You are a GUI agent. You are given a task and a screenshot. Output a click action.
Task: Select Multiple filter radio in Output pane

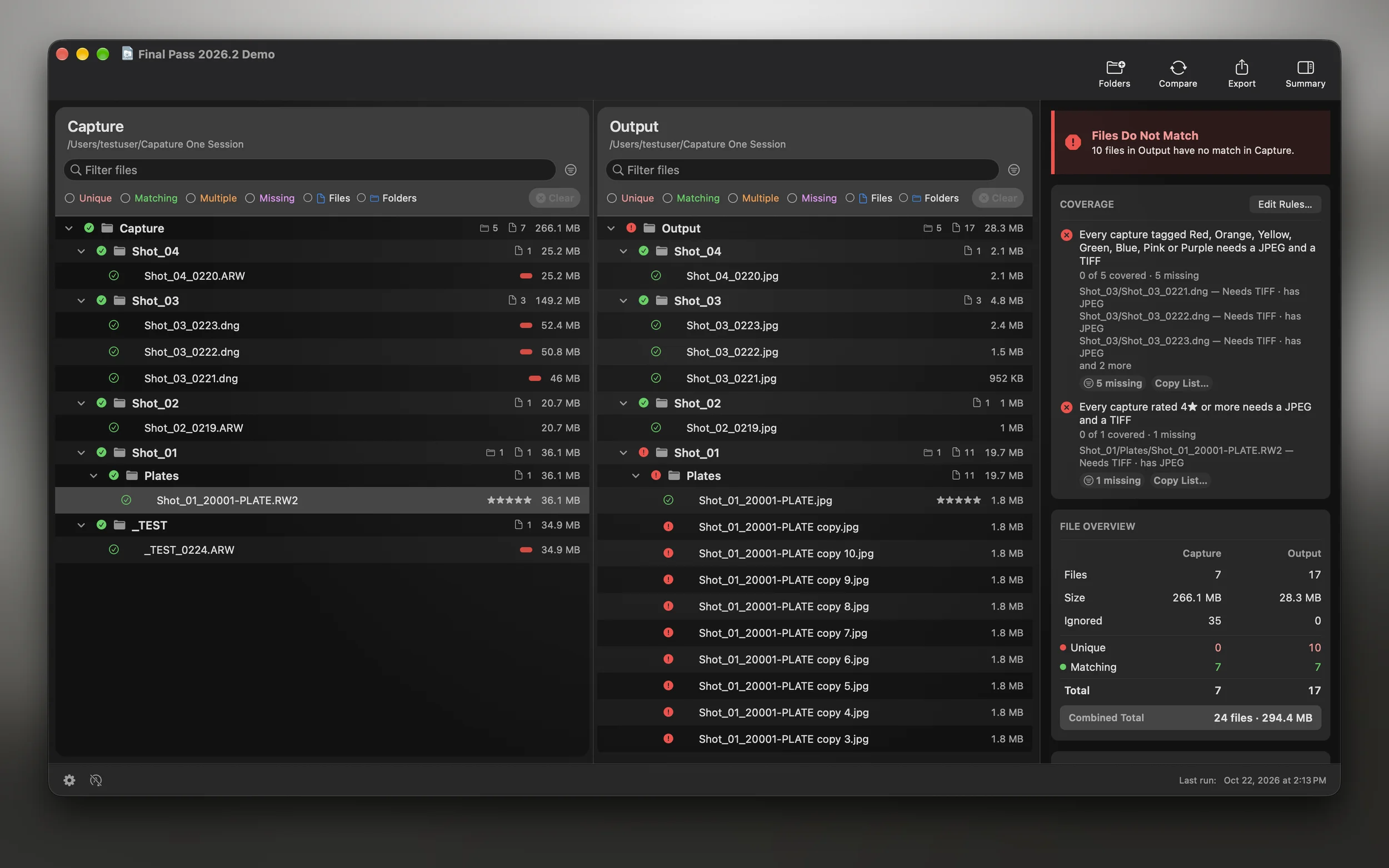point(733,198)
